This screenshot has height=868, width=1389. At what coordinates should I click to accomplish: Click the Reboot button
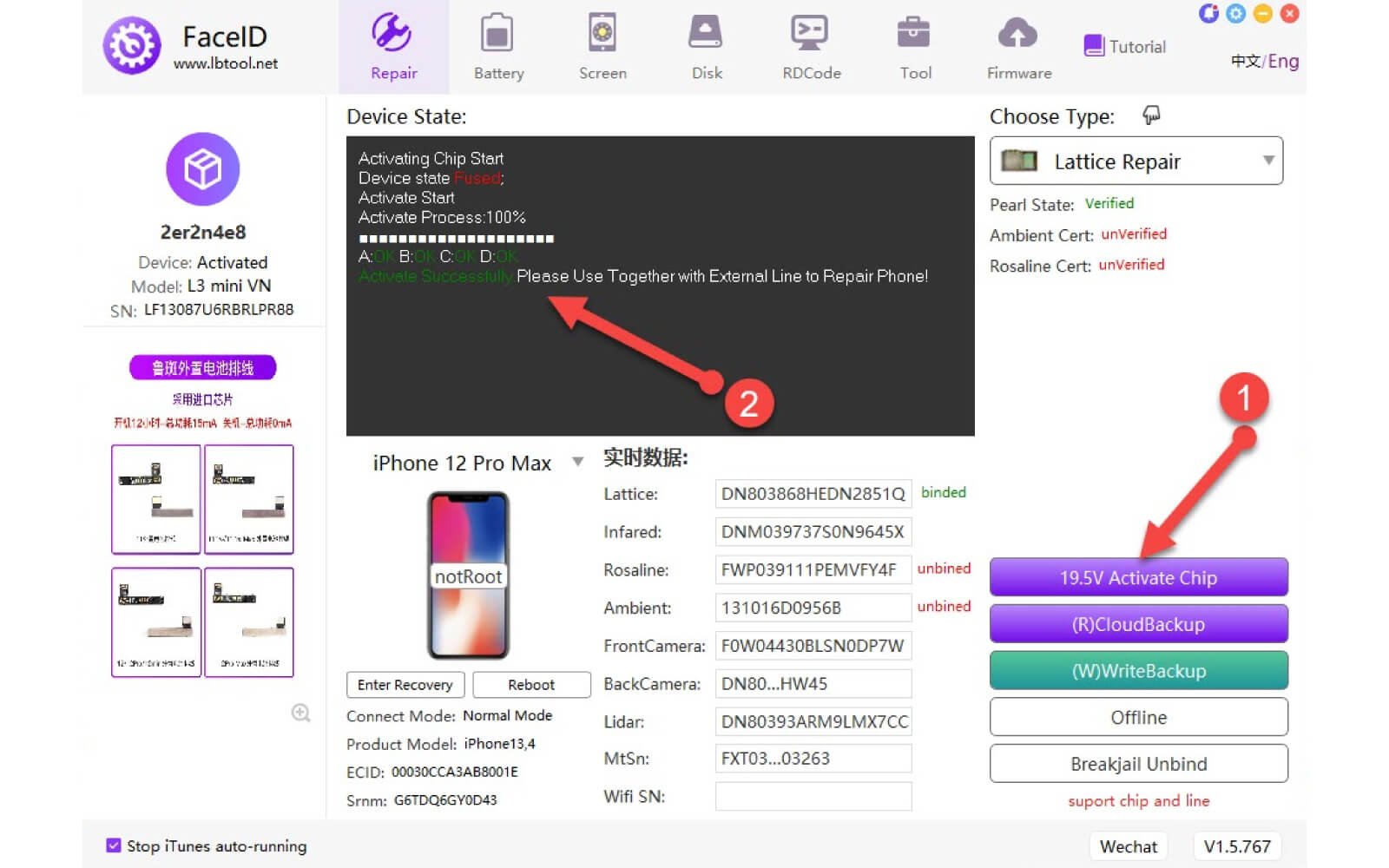(531, 685)
